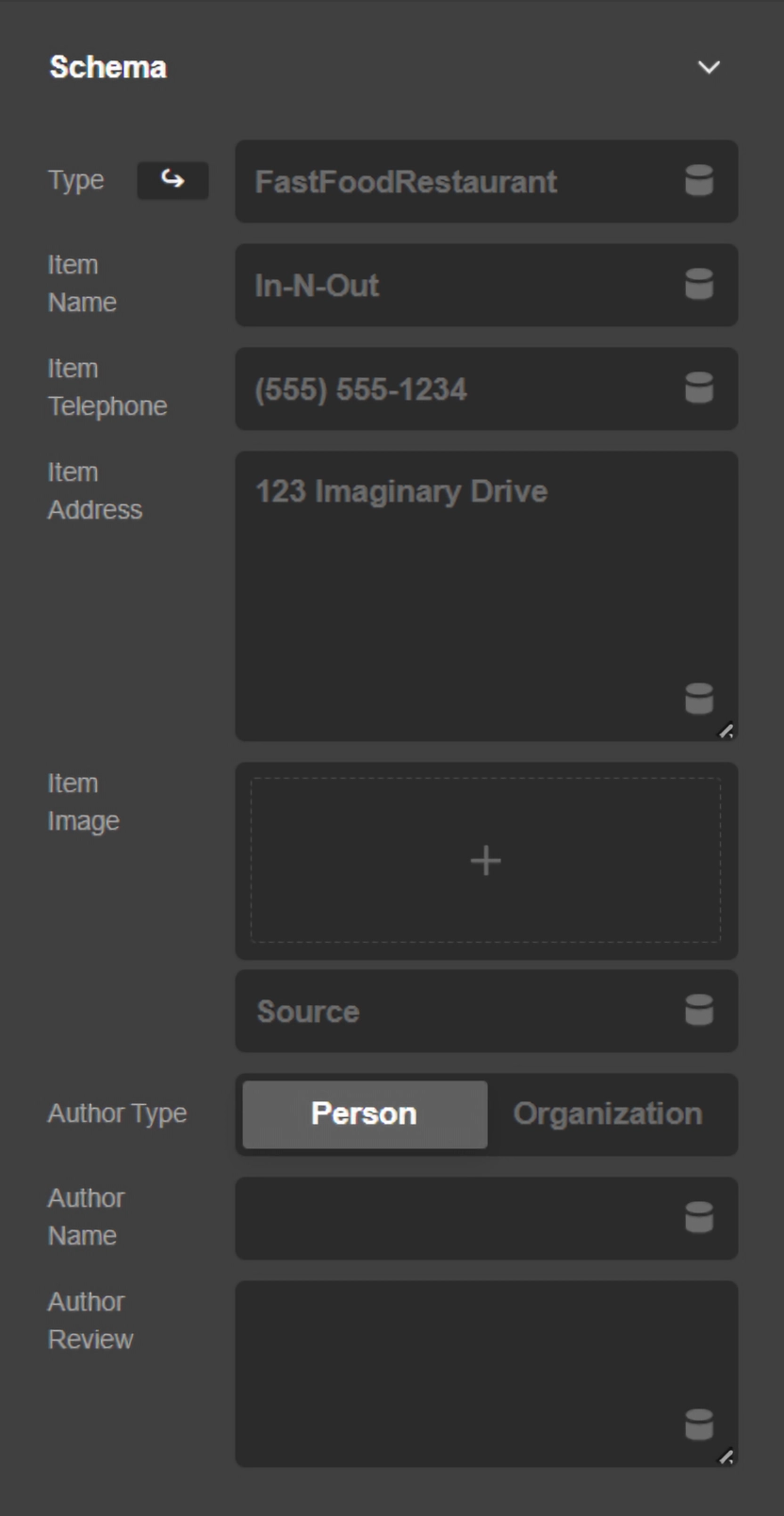
Task: Click dynamic data icon in Item Name field
Action: pos(698,285)
